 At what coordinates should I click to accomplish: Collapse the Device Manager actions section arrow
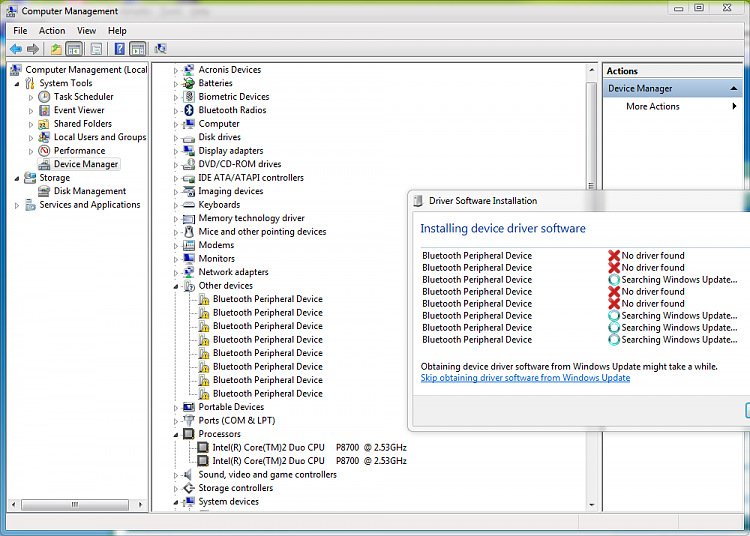(733, 88)
